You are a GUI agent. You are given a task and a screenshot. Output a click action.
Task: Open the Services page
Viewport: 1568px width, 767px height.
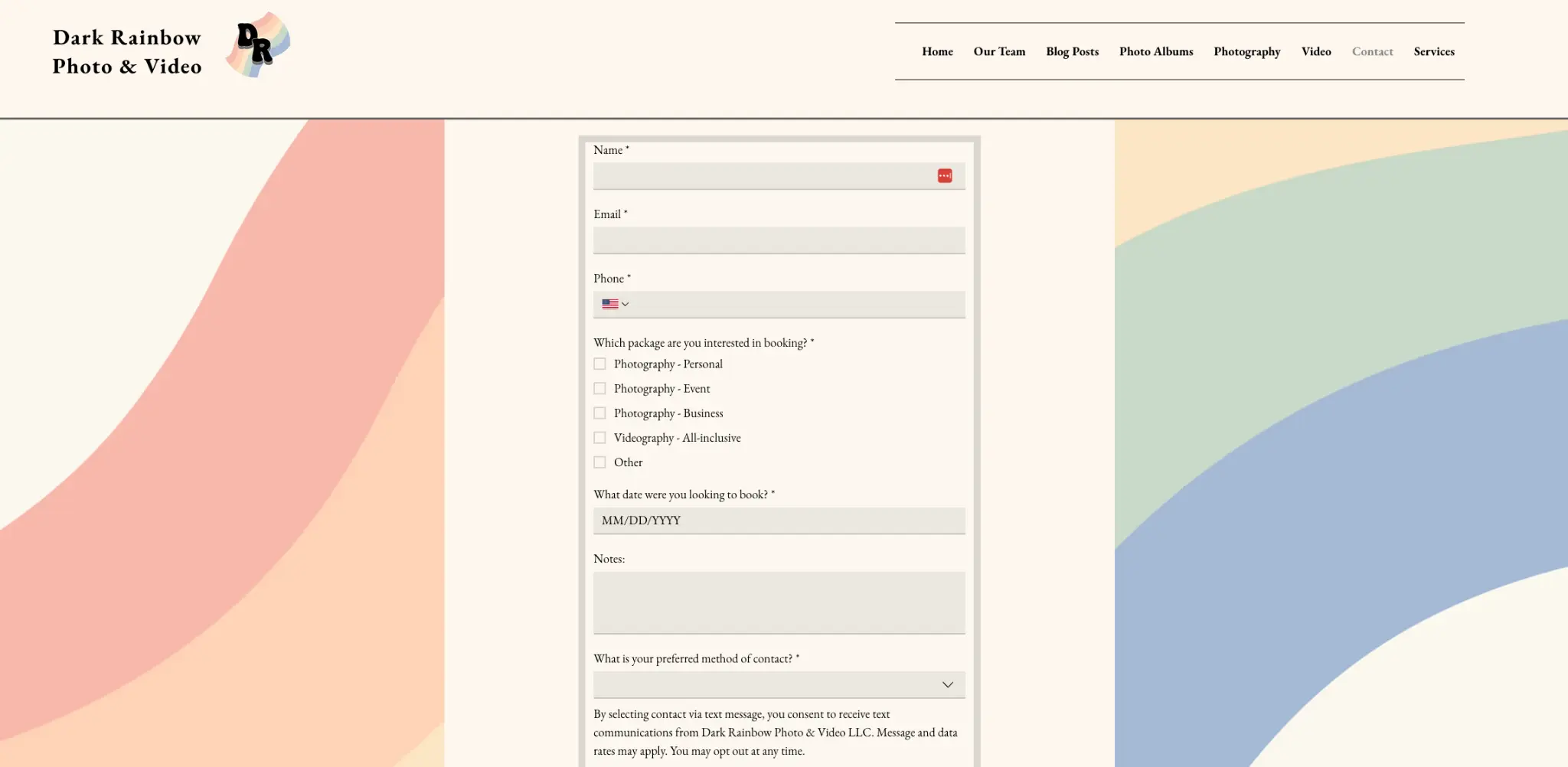pos(1434,51)
